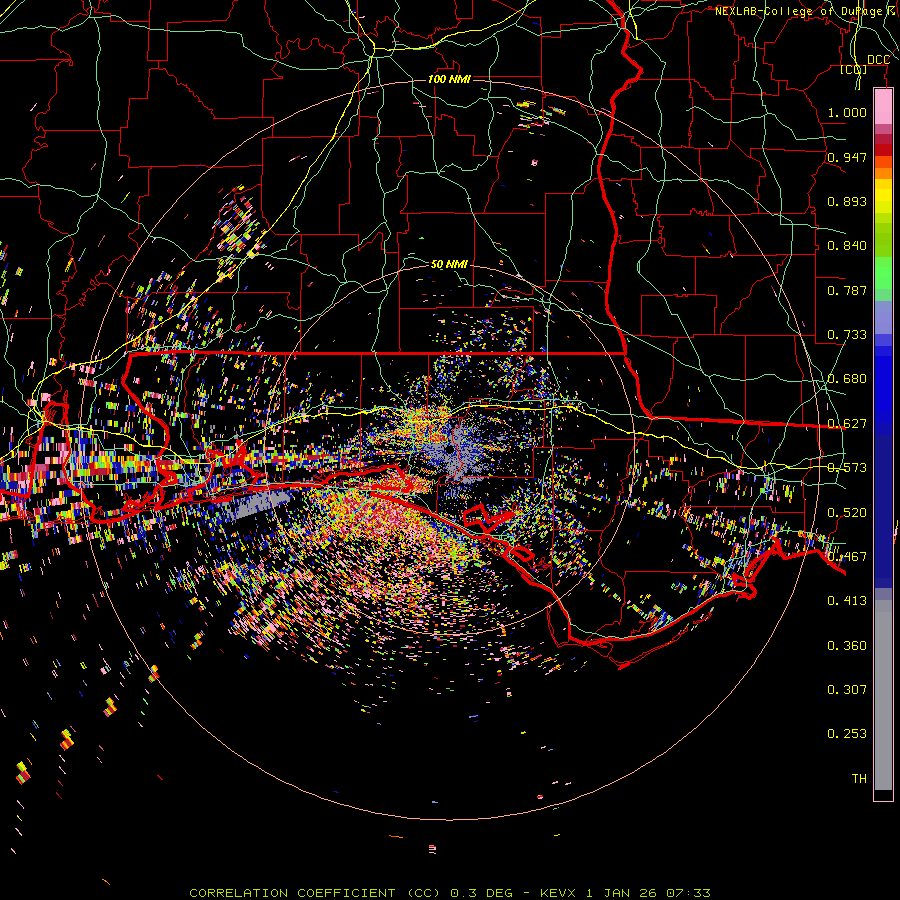Click the TH threshold legend label
The width and height of the screenshot is (900, 900).
[x=859, y=779]
